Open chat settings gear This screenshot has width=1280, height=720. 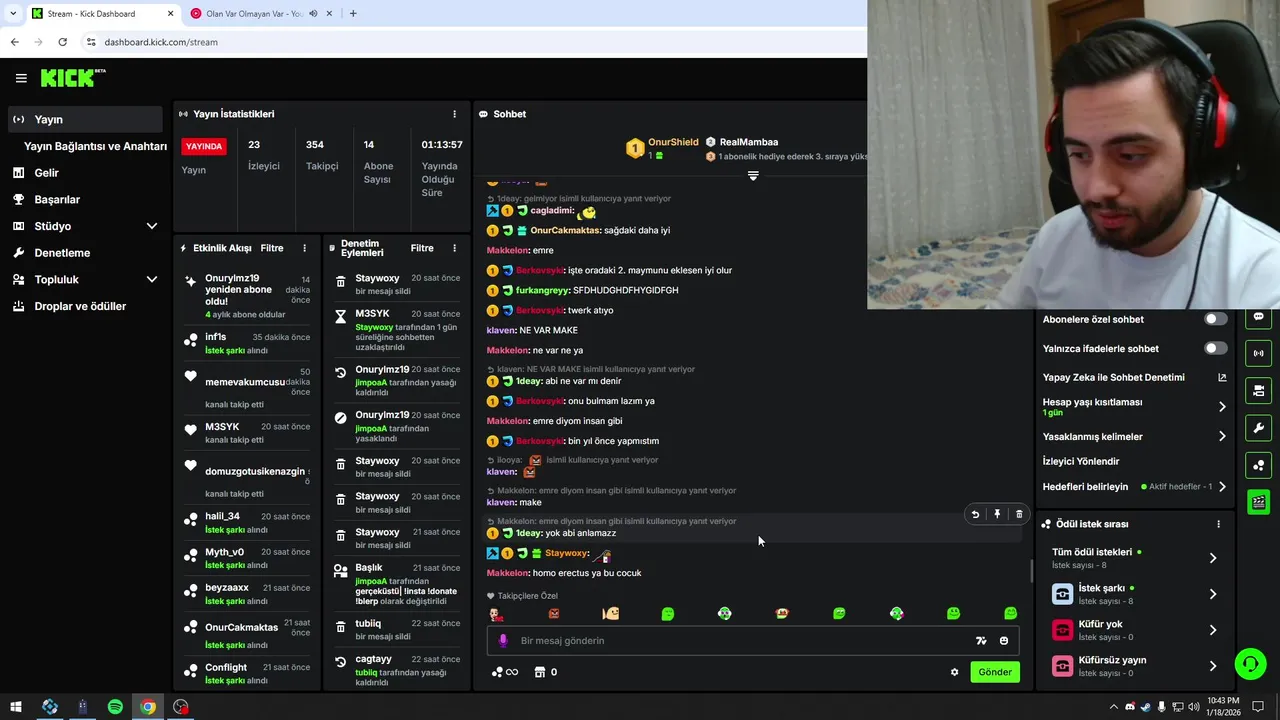point(954,672)
